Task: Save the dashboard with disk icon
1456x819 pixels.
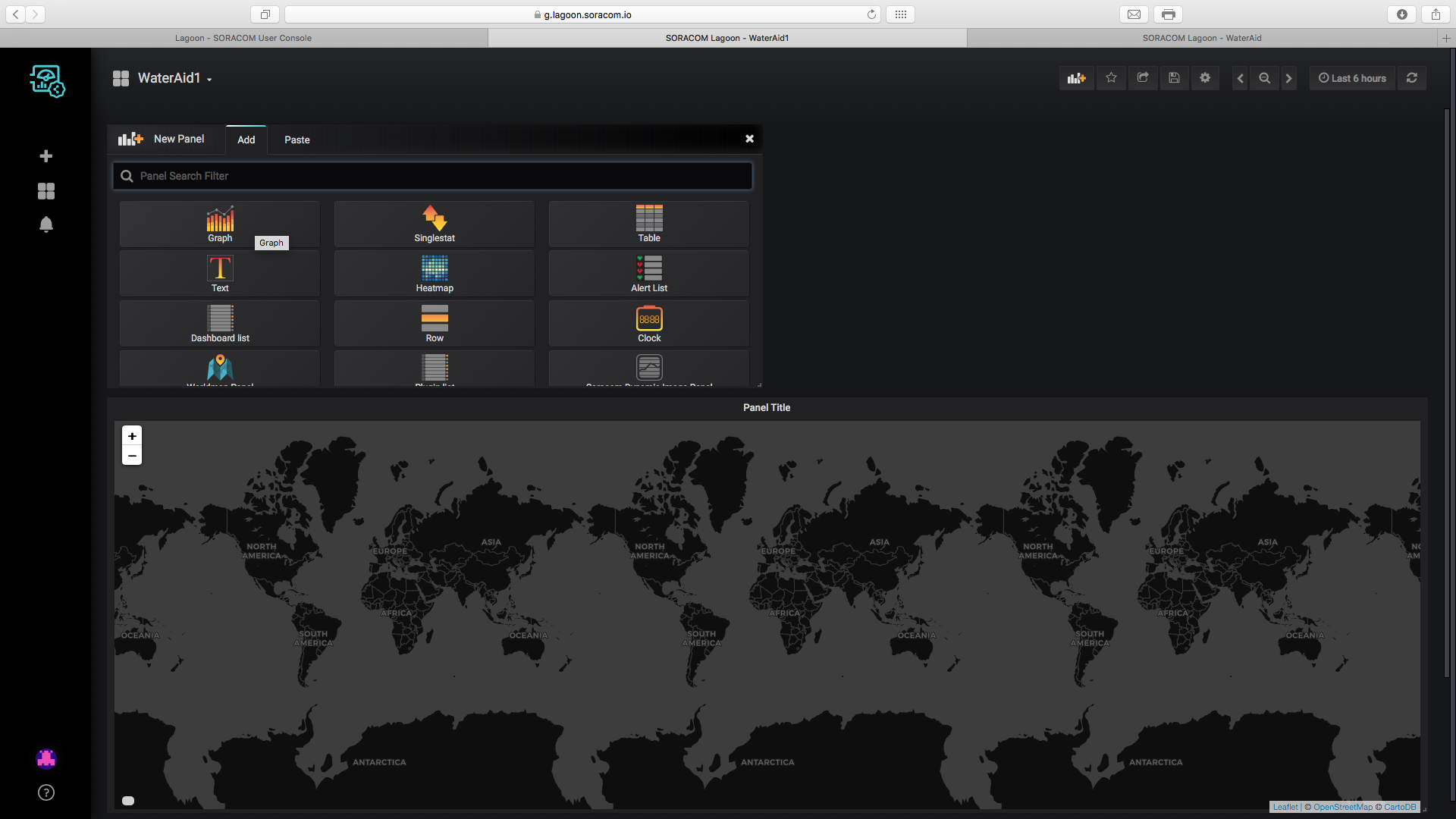Action: pyautogui.click(x=1174, y=78)
